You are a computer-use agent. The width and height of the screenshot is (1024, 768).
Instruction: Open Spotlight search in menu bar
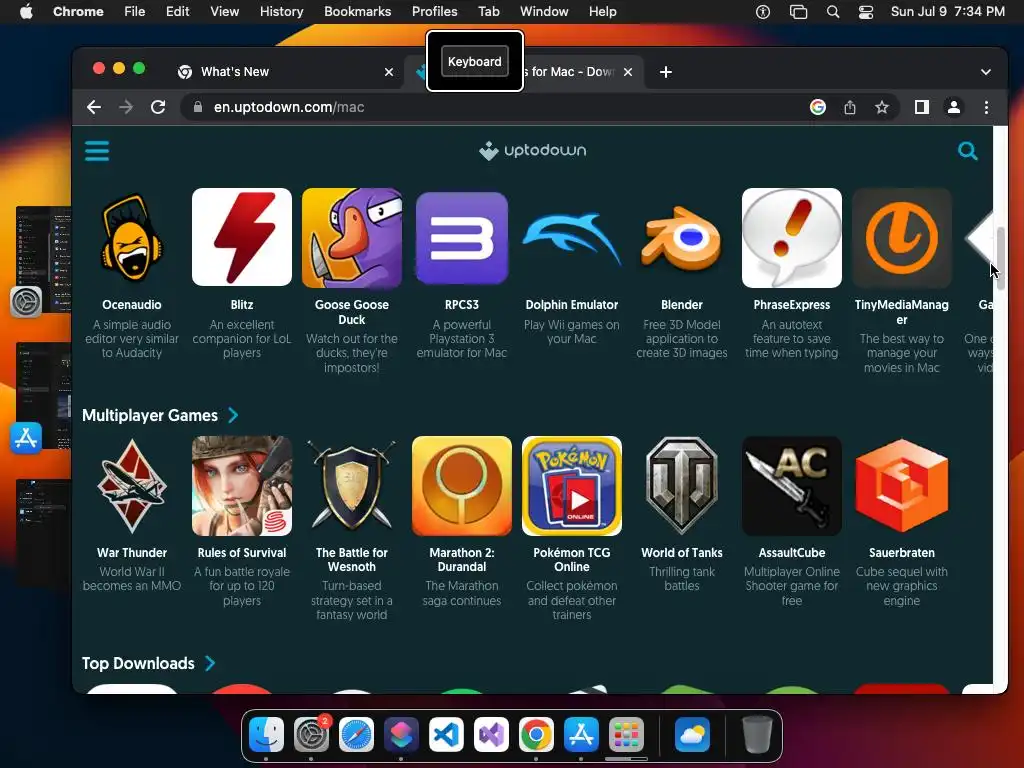pos(833,12)
